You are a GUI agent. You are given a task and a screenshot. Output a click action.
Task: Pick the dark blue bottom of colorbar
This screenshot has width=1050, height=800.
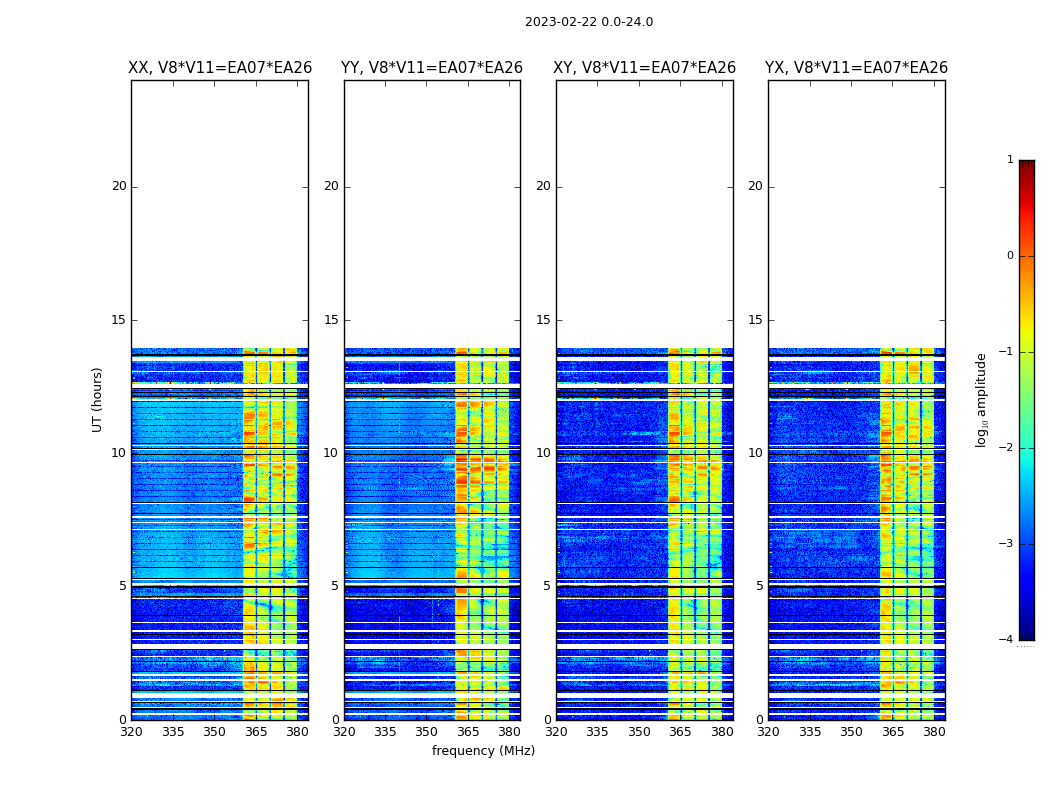(x=1026, y=634)
